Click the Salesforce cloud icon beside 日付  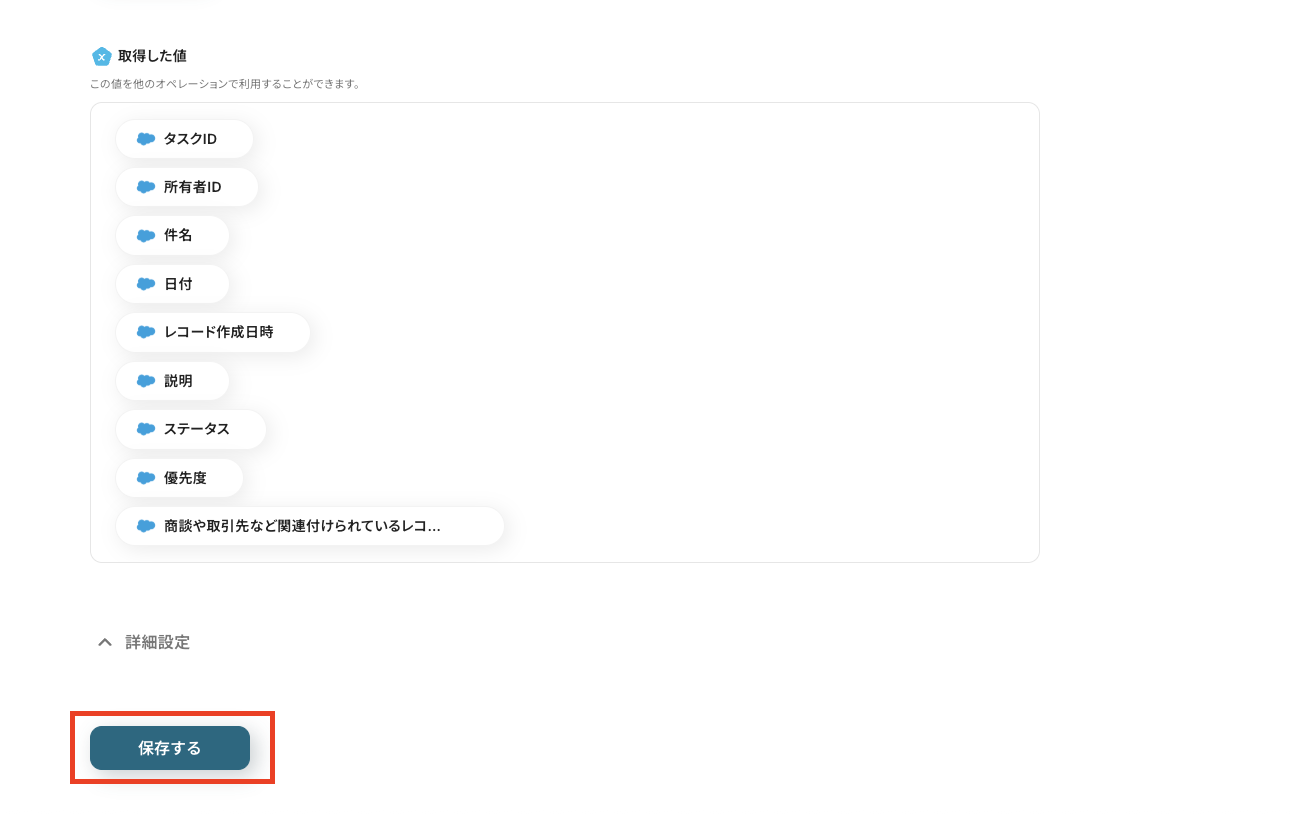tap(146, 284)
